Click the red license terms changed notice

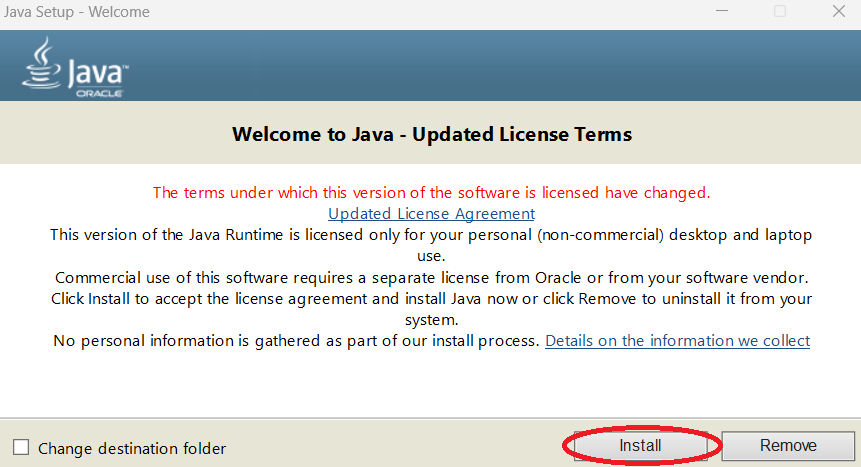click(x=431, y=192)
